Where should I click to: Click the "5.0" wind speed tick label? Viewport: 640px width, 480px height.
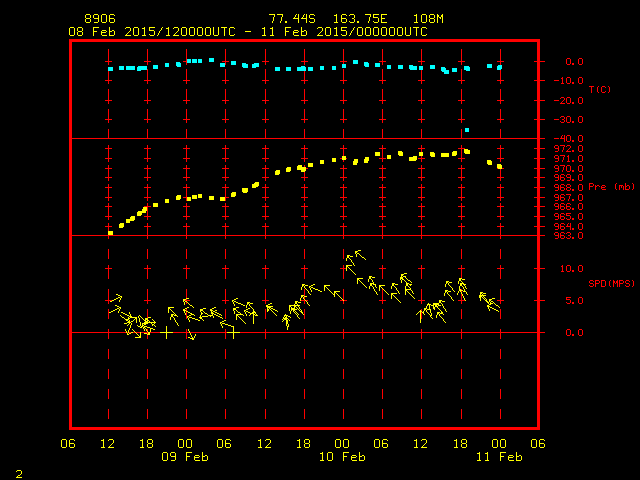click(574, 301)
